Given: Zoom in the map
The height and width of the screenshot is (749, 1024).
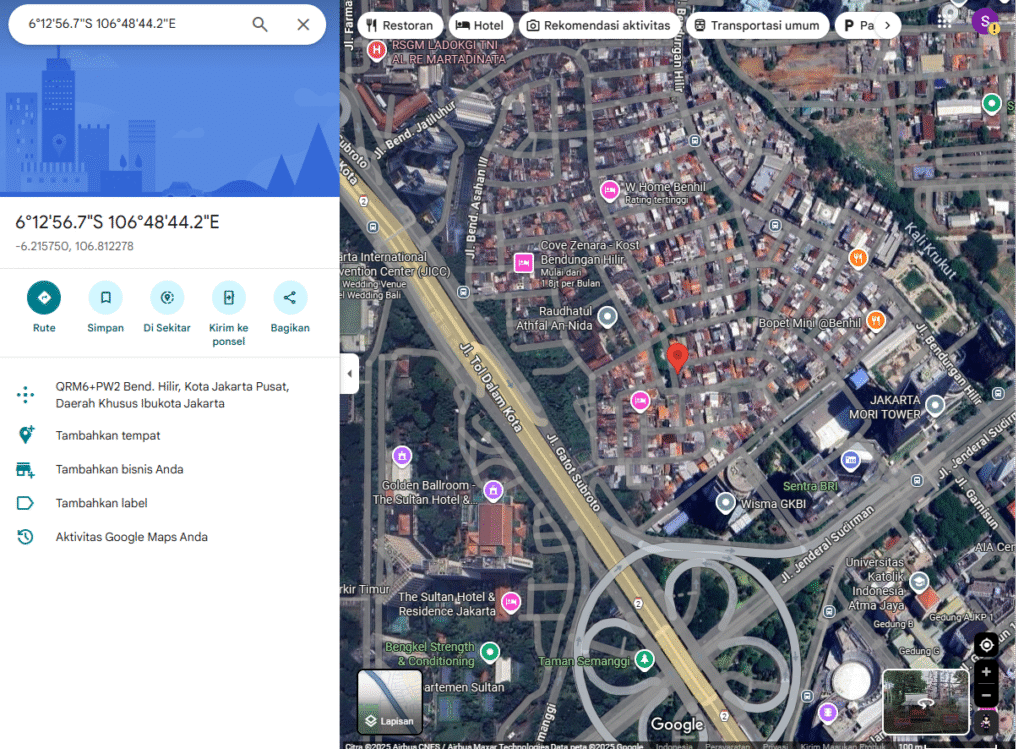Looking at the screenshot, I should coord(986,672).
